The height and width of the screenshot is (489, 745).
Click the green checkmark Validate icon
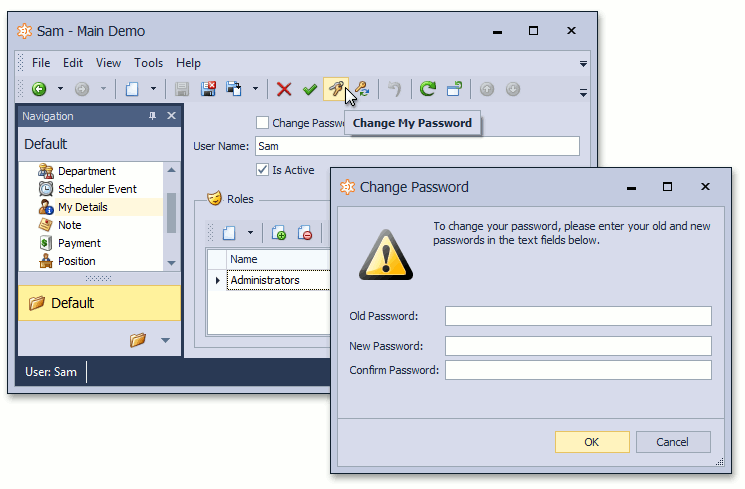coord(310,89)
